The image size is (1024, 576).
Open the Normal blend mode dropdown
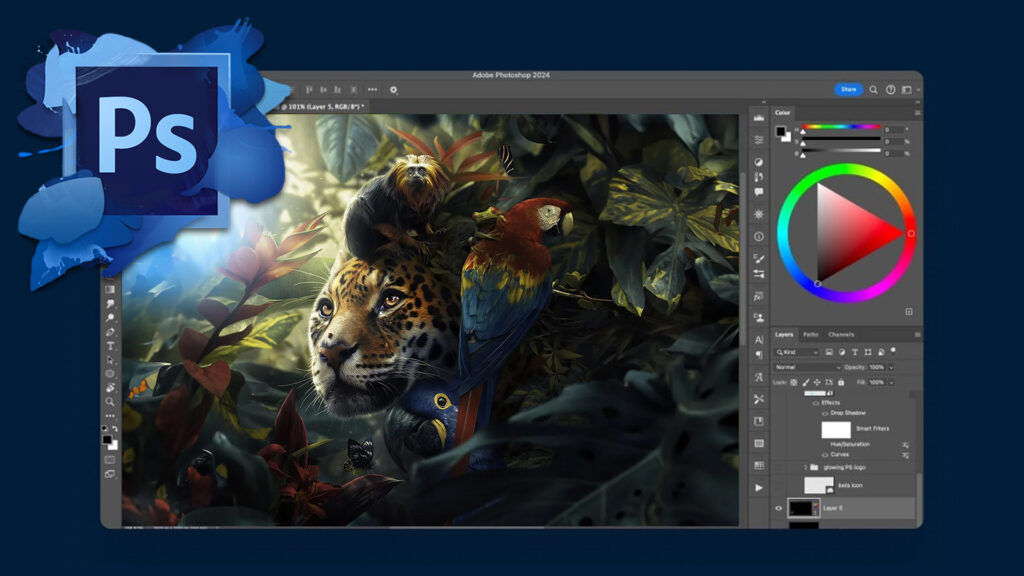tap(807, 367)
